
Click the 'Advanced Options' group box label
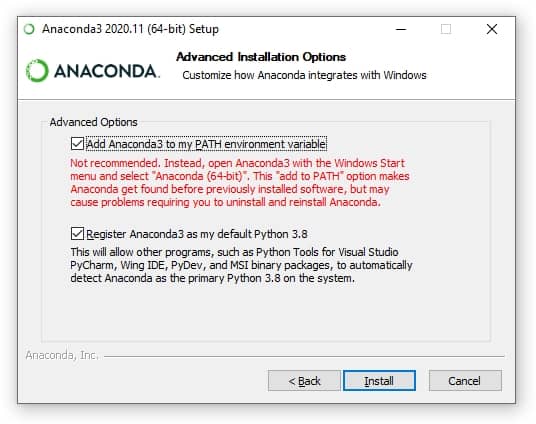(x=93, y=122)
